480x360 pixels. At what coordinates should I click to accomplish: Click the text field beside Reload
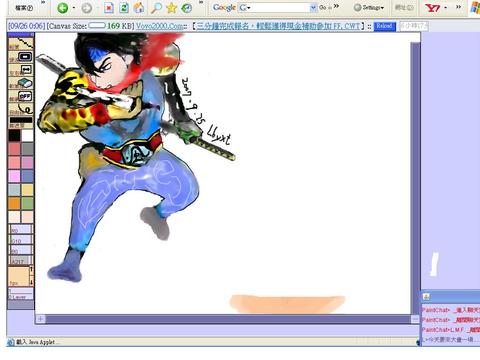(x=413, y=26)
